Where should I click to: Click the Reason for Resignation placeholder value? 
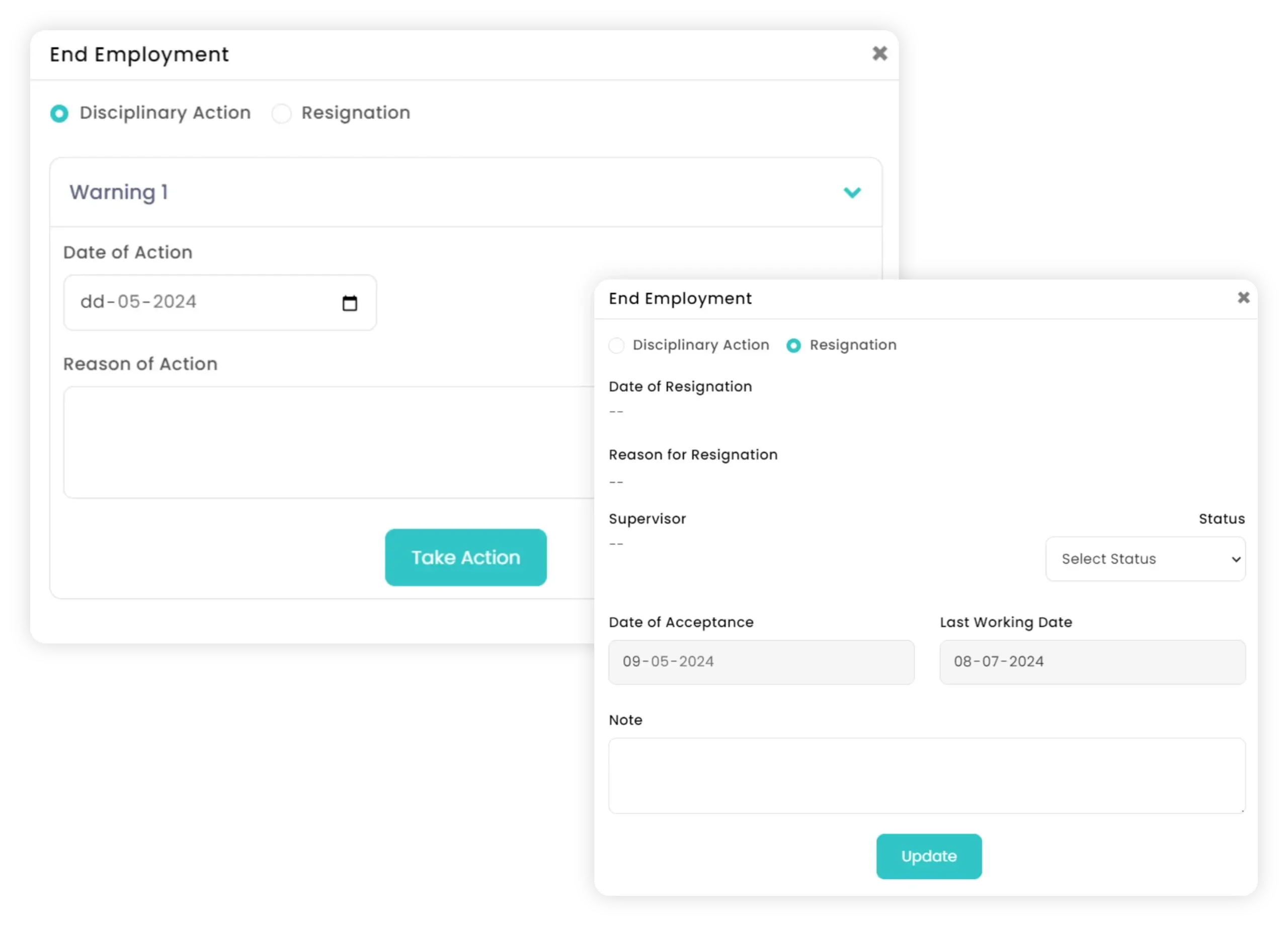pyautogui.click(x=617, y=481)
